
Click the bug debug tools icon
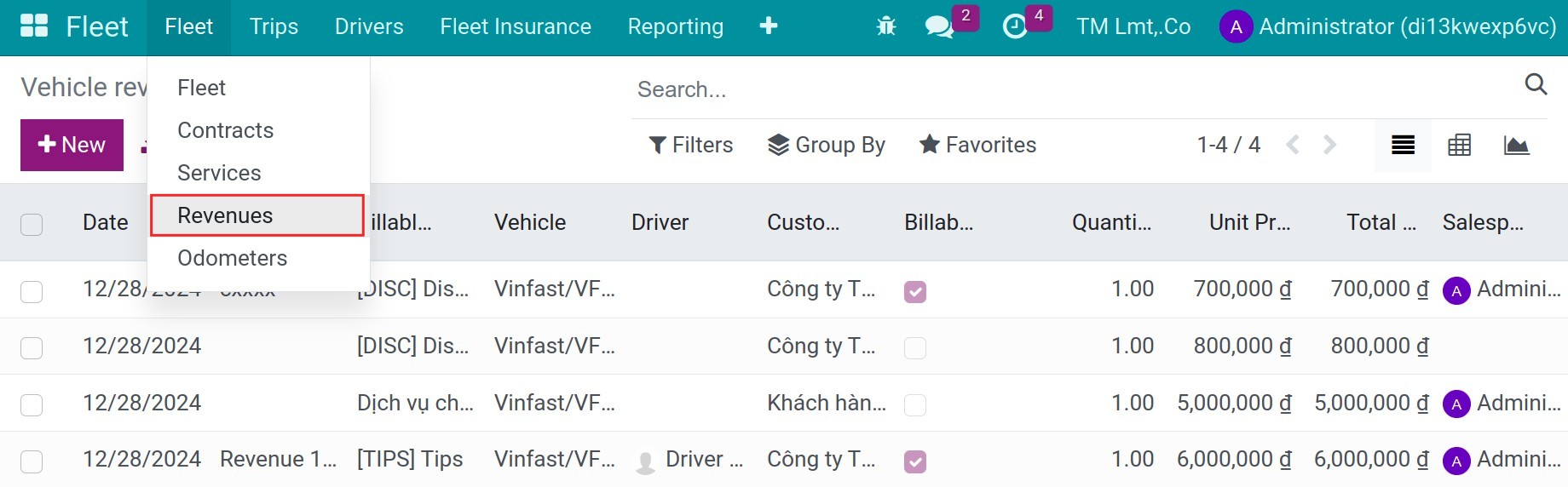[x=886, y=26]
